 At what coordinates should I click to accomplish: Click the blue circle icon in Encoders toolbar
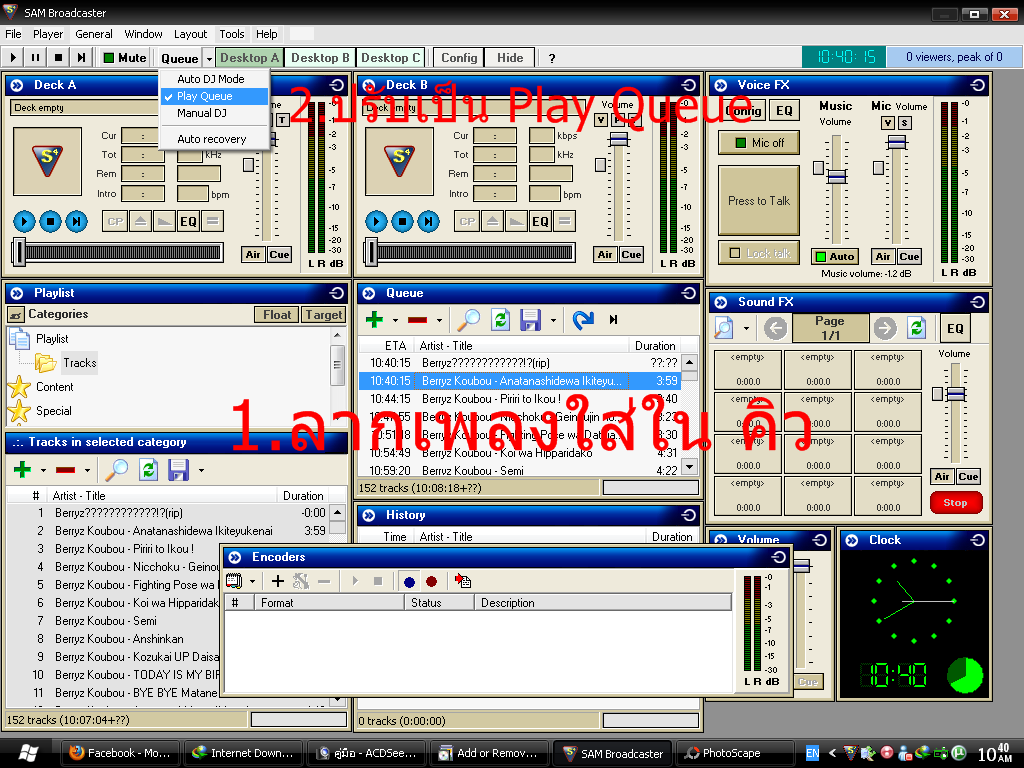tap(409, 581)
